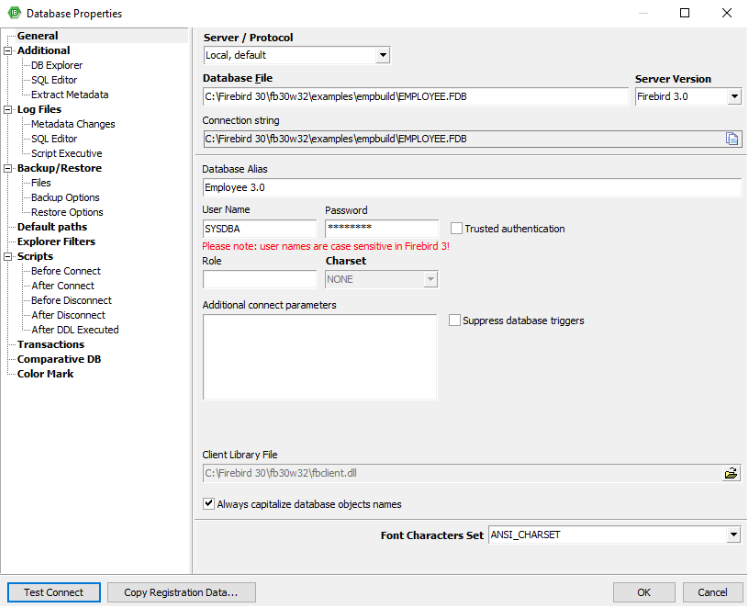Click the copy connection string icon

tap(732, 139)
